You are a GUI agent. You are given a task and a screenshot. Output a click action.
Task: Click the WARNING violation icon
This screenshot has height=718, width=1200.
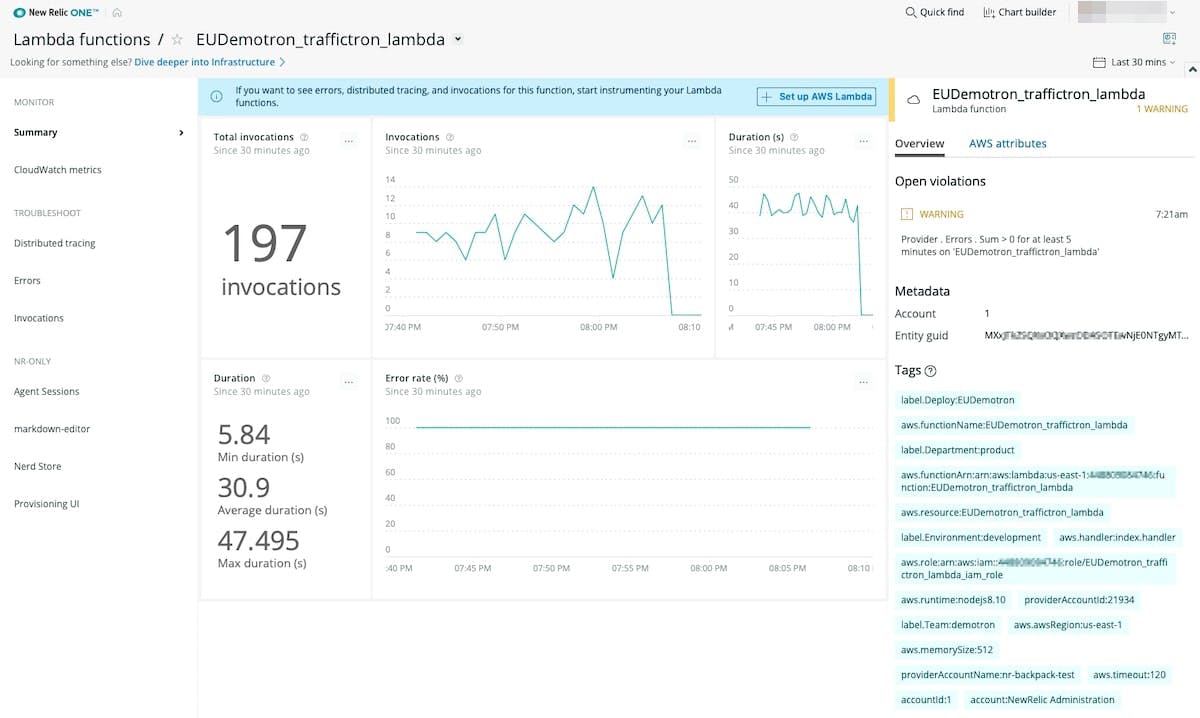coord(907,214)
